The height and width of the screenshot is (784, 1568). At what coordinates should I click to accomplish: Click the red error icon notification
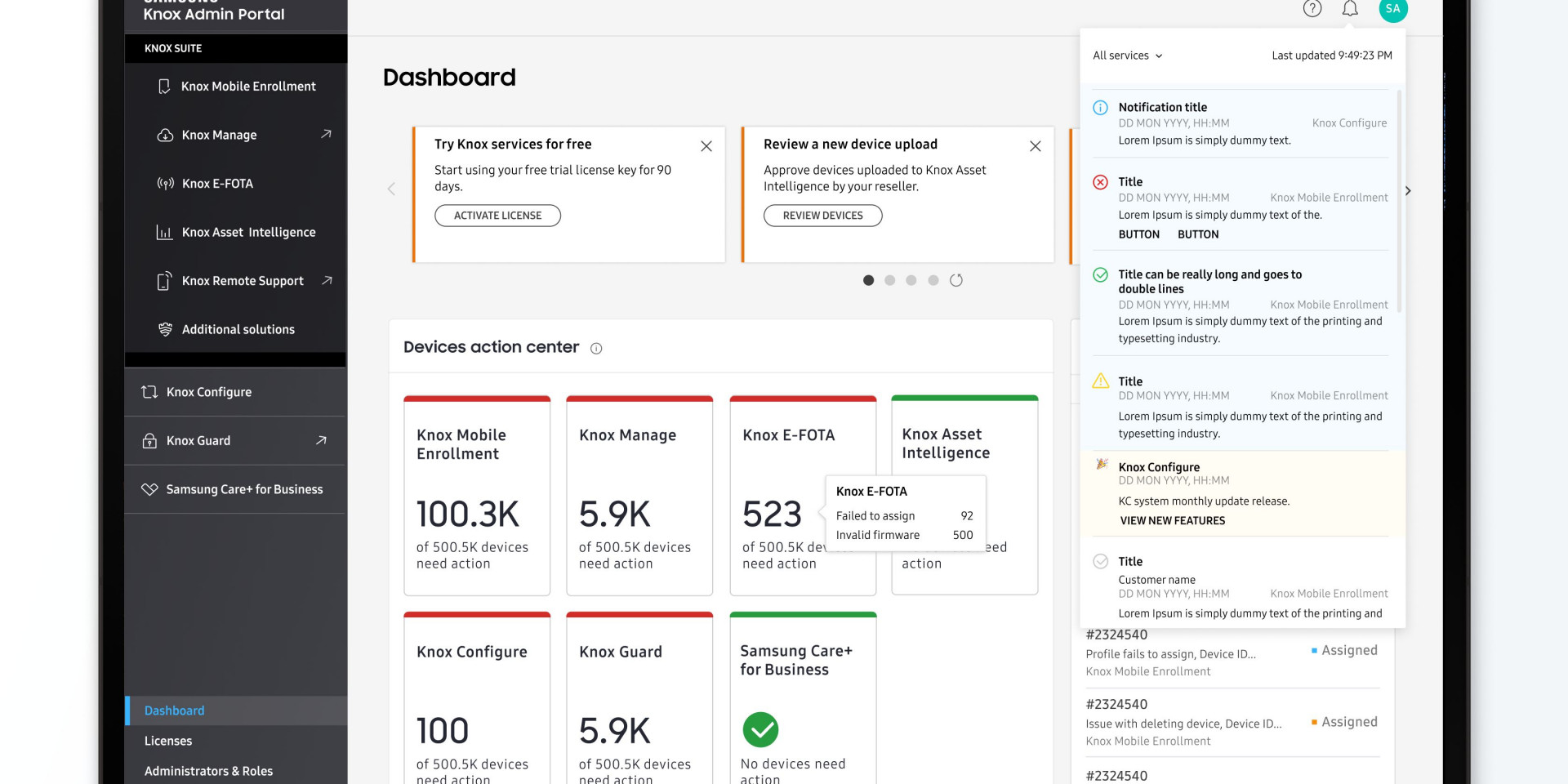(1100, 182)
